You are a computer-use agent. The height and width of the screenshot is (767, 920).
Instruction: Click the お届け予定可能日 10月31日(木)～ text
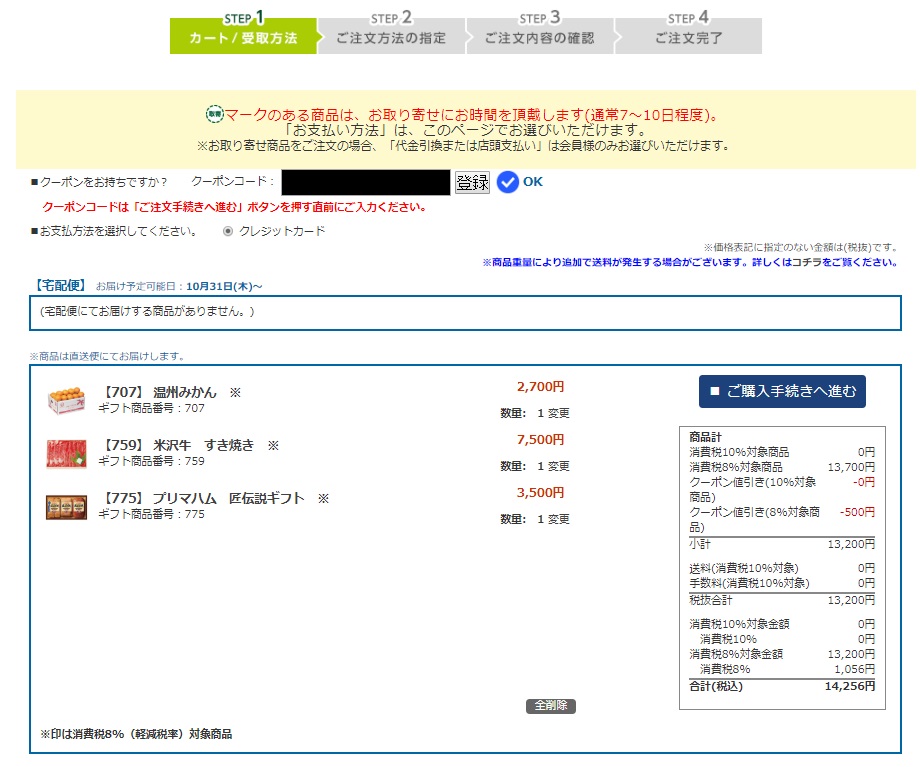click(179, 286)
